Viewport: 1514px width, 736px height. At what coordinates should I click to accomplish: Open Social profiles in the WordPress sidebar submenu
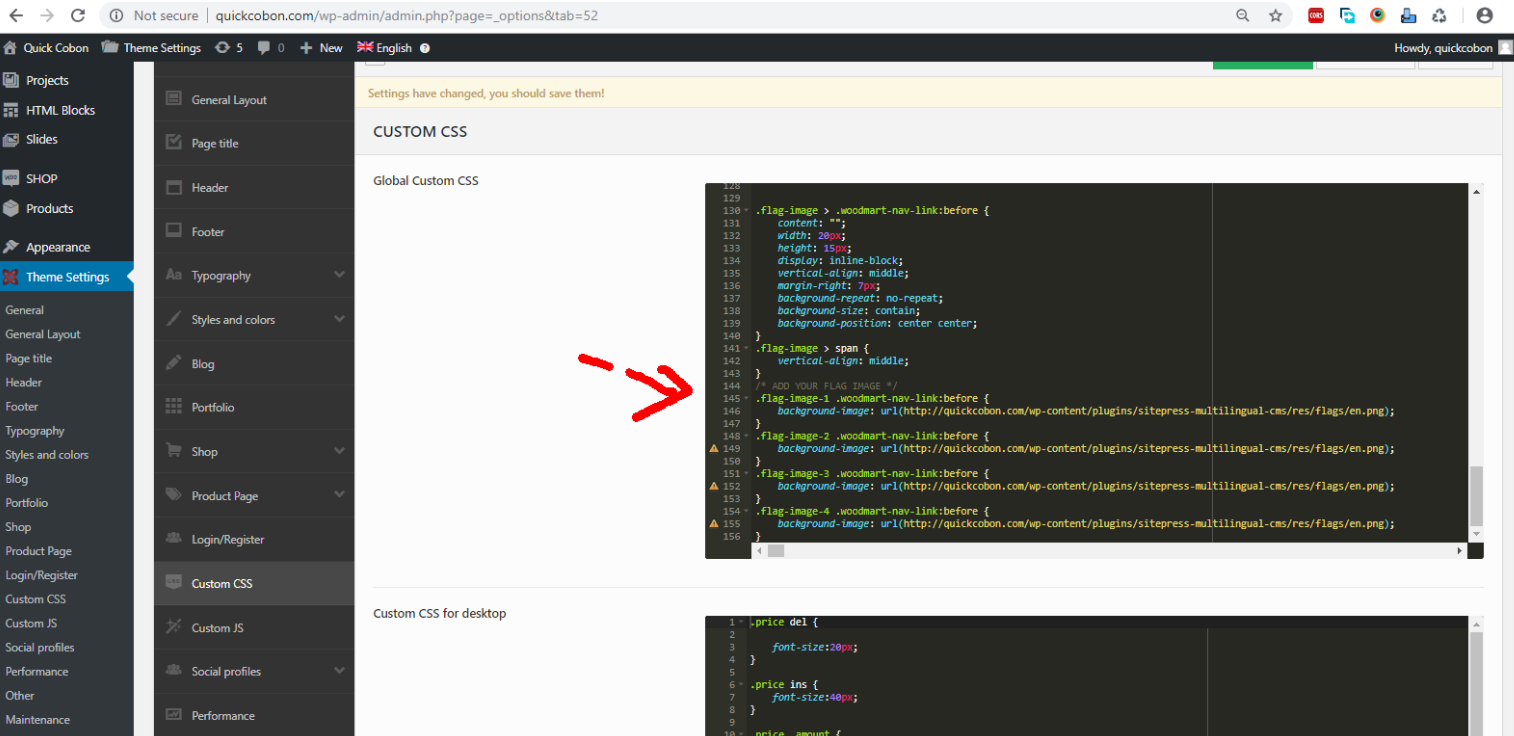pos(40,647)
